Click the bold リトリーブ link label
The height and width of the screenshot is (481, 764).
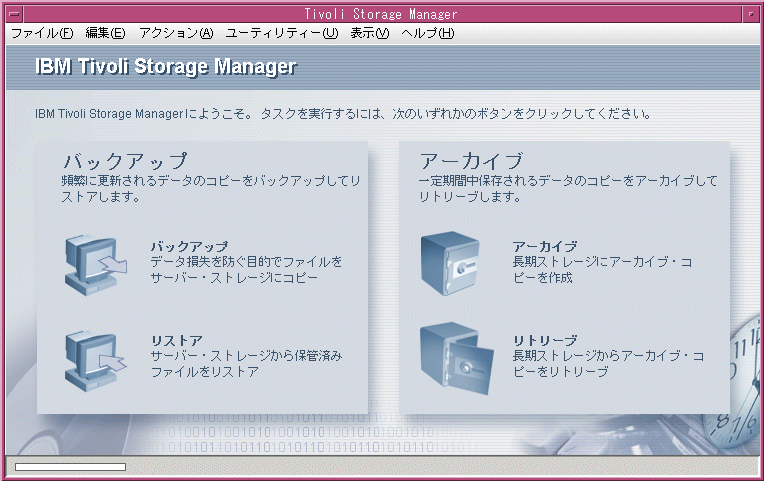pos(545,341)
